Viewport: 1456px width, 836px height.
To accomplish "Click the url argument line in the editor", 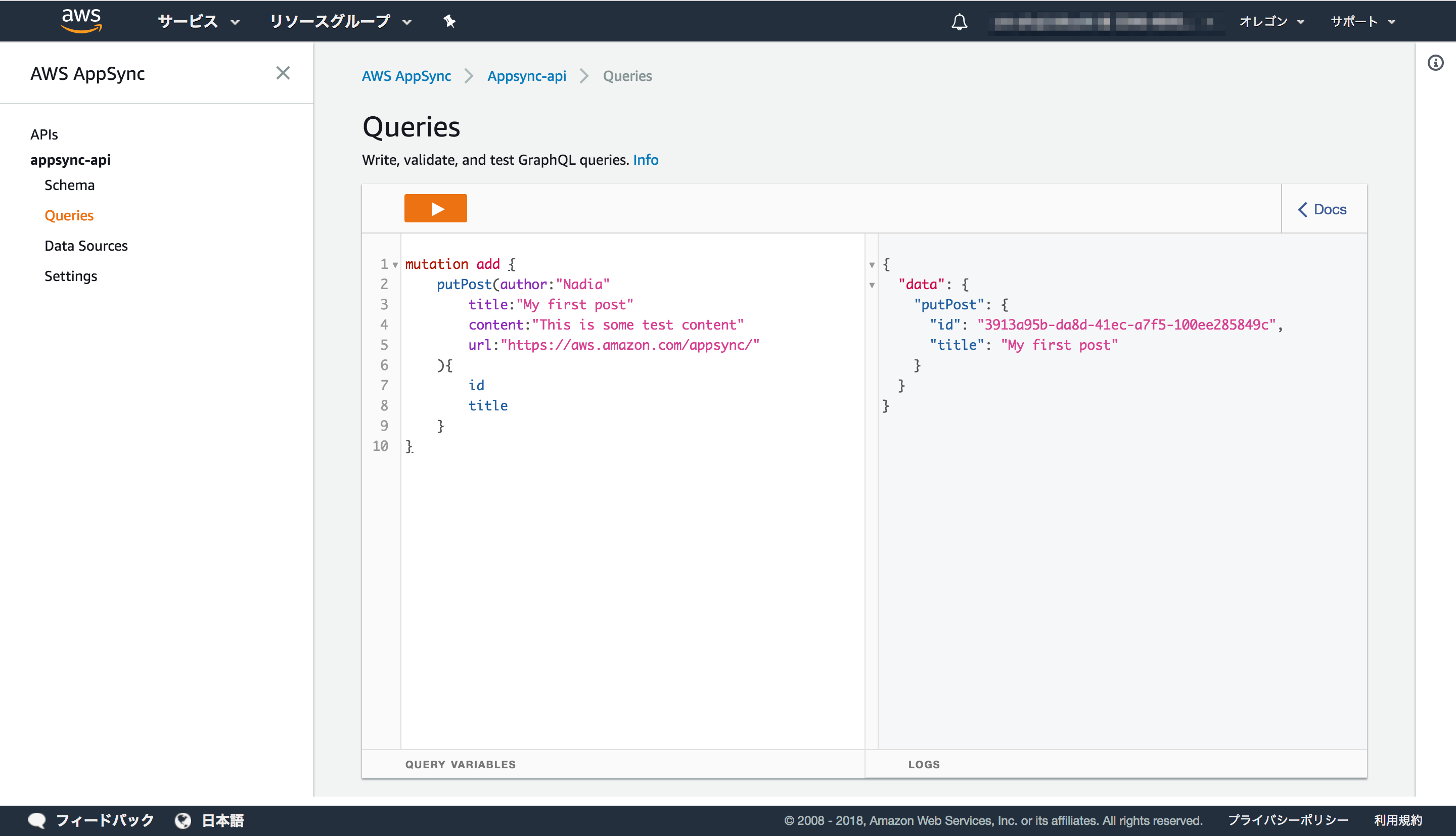I will [614, 345].
